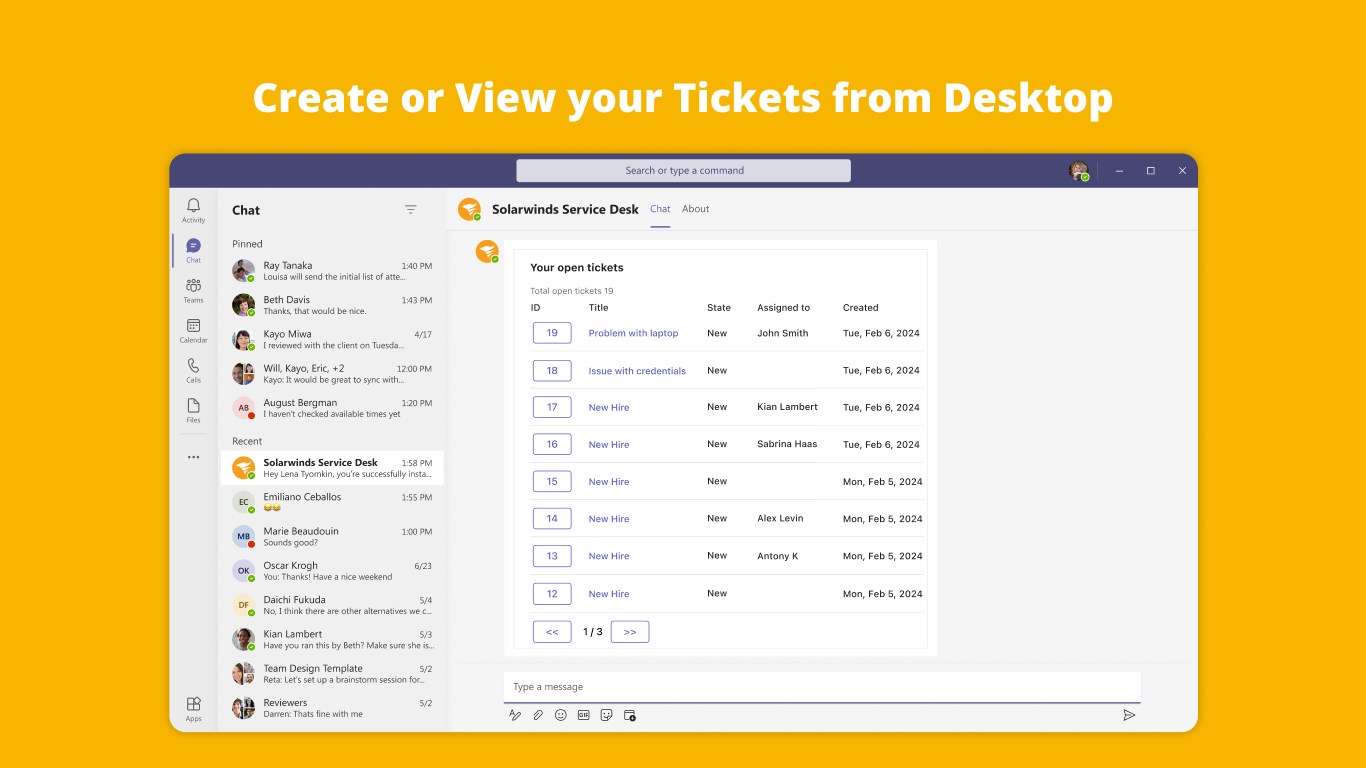Open the New Hire link for ticket 12
Screen dimensions: 1366x768
(x=609, y=594)
